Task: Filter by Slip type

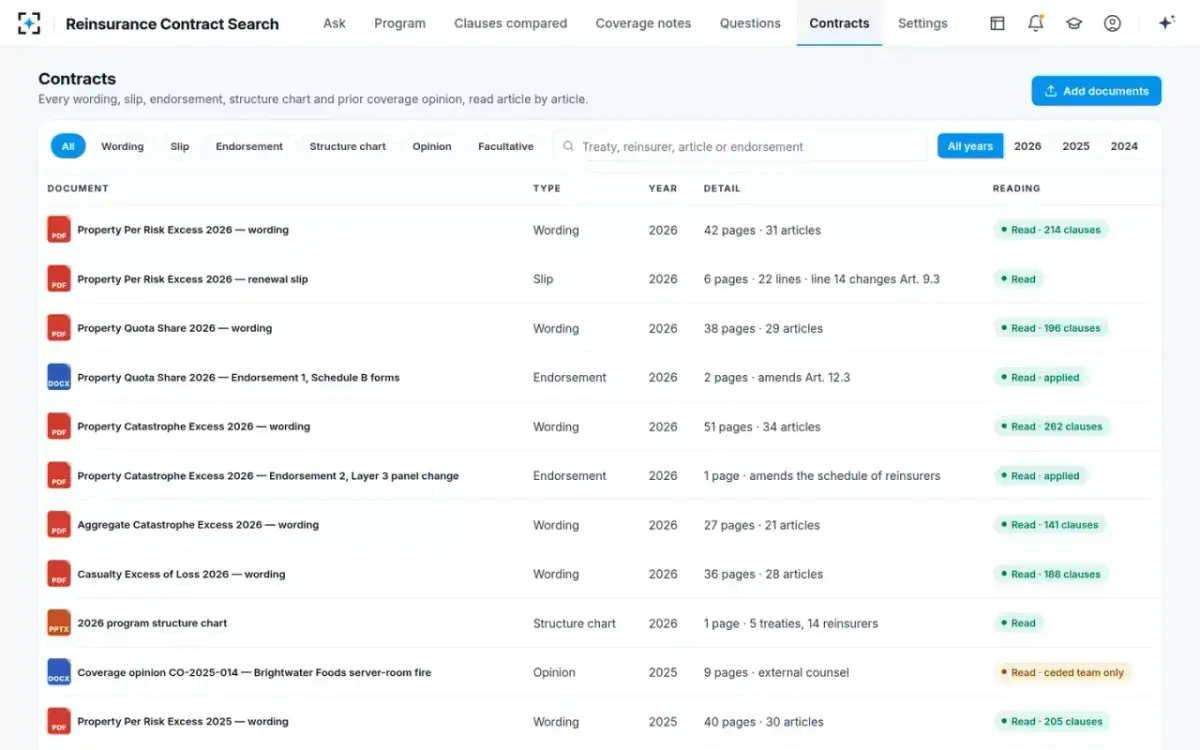Action: (179, 146)
